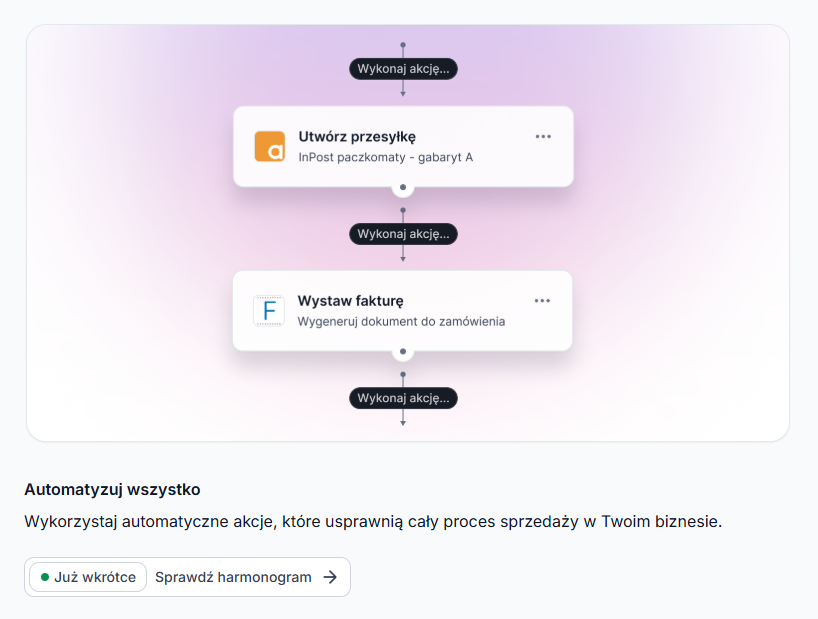This screenshot has height=619, width=818.
Task: Click the description paragraph about automatyczne akcje
Action: (372, 522)
